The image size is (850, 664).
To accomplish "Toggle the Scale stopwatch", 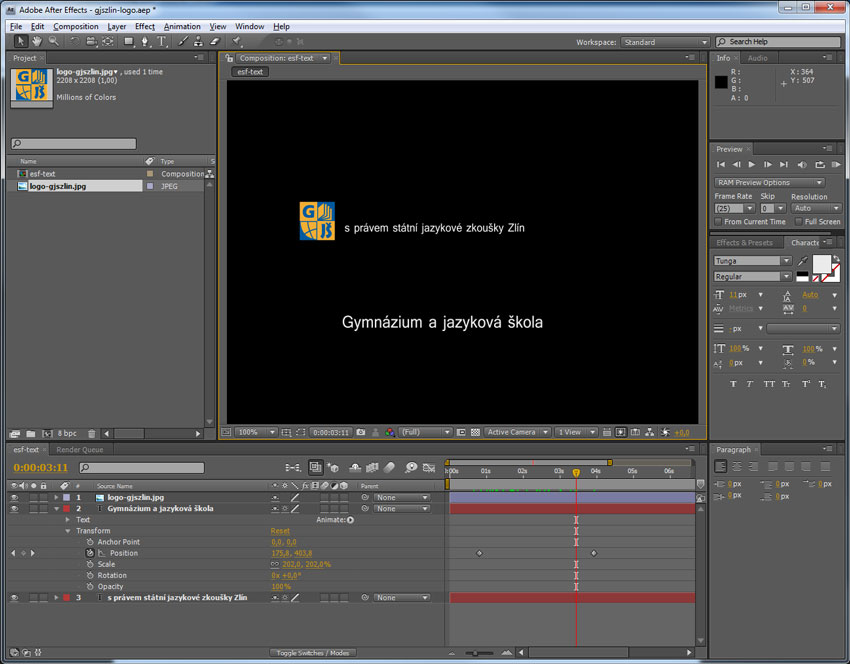I will click(x=90, y=564).
